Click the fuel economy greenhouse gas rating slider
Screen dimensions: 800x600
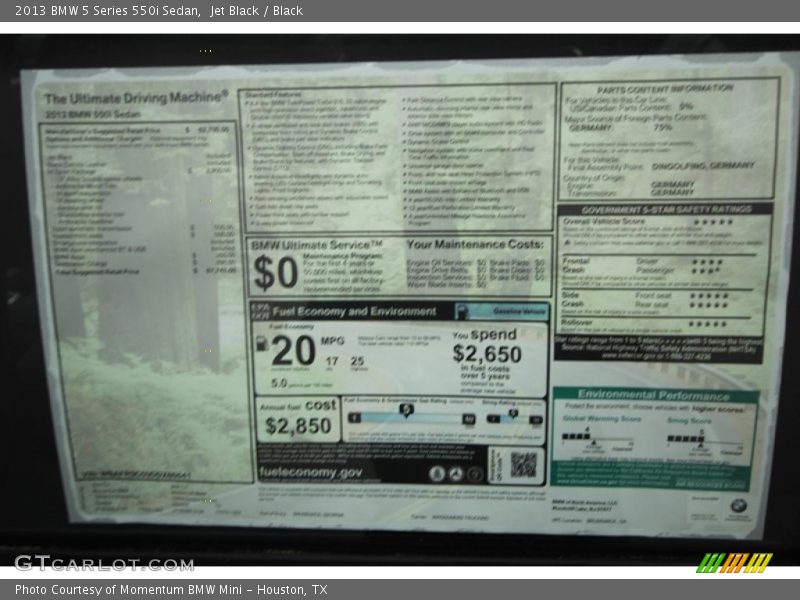pyautogui.click(x=411, y=418)
